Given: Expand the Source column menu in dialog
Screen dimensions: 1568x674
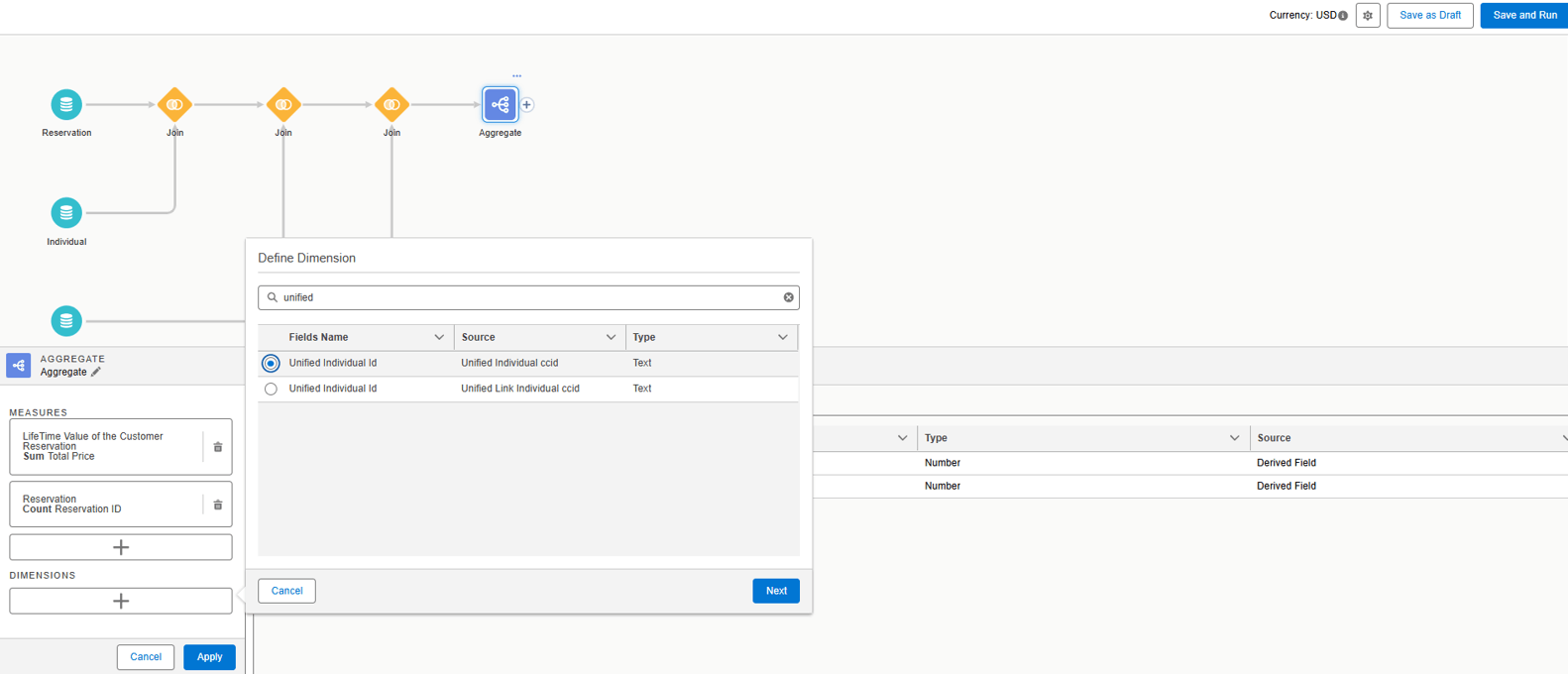Looking at the screenshot, I should [x=611, y=338].
